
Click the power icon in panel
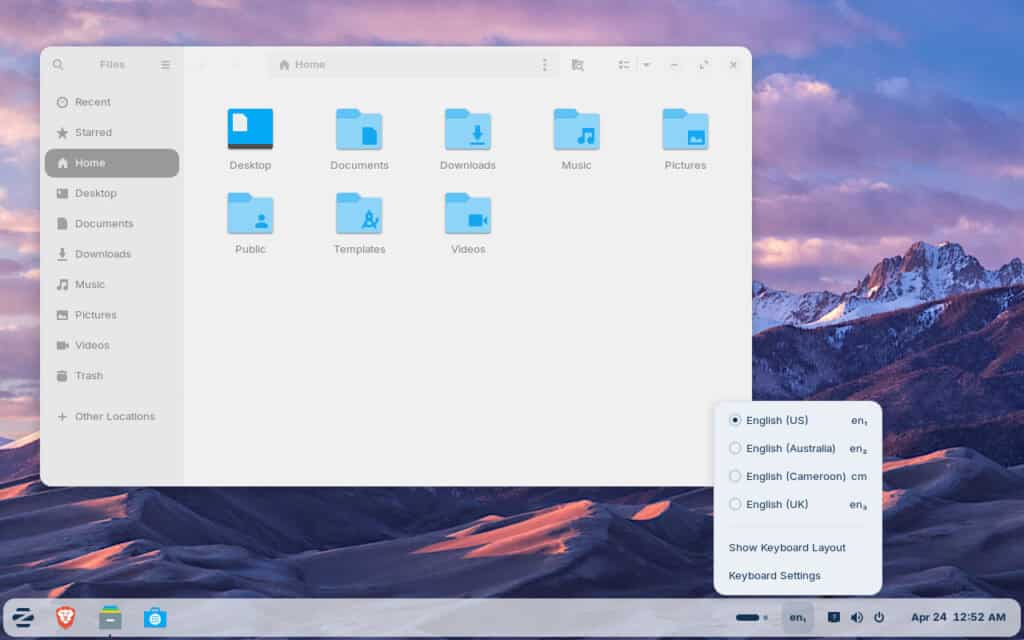click(x=880, y=617)
